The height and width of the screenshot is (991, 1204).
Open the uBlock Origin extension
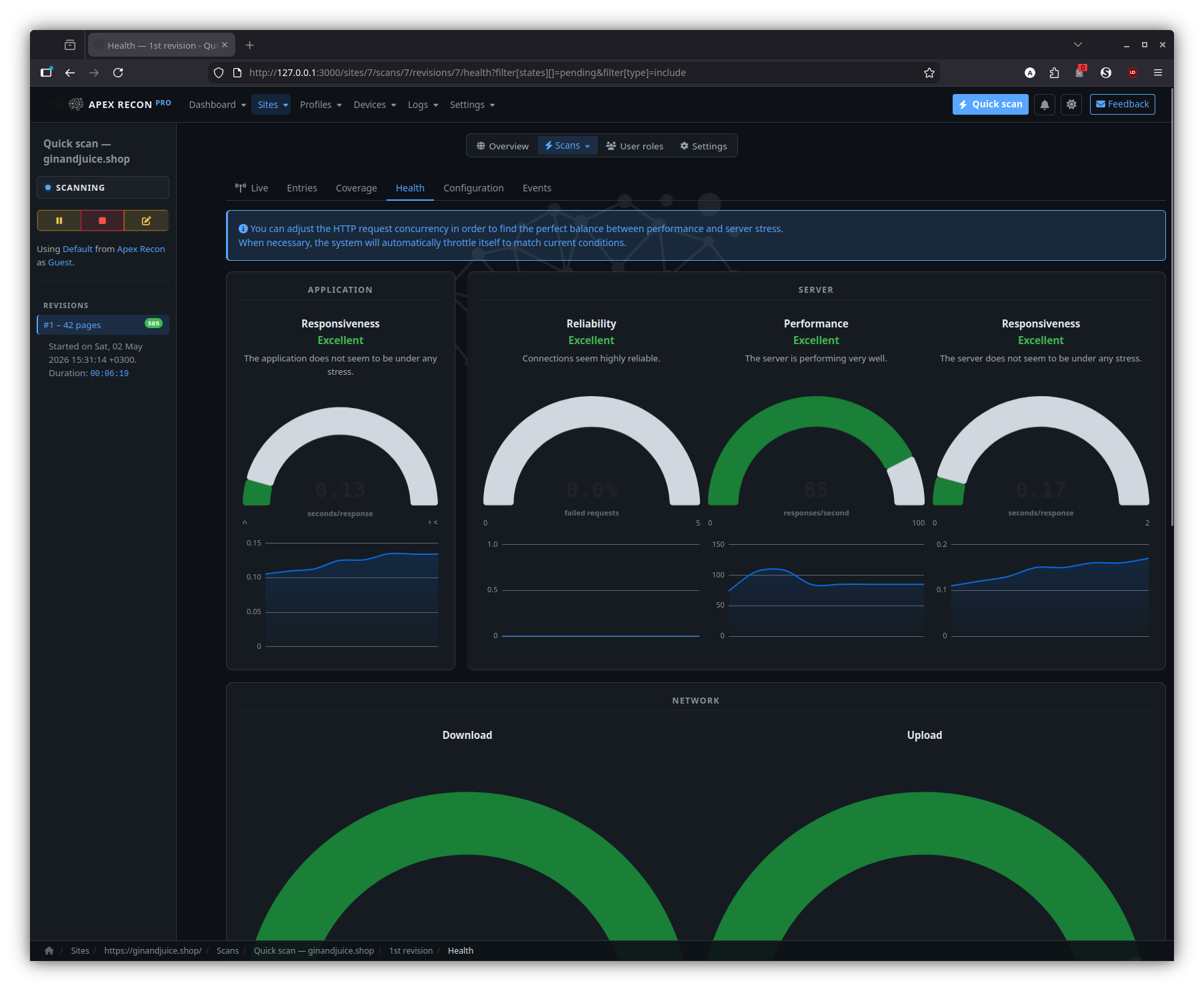1133,73
